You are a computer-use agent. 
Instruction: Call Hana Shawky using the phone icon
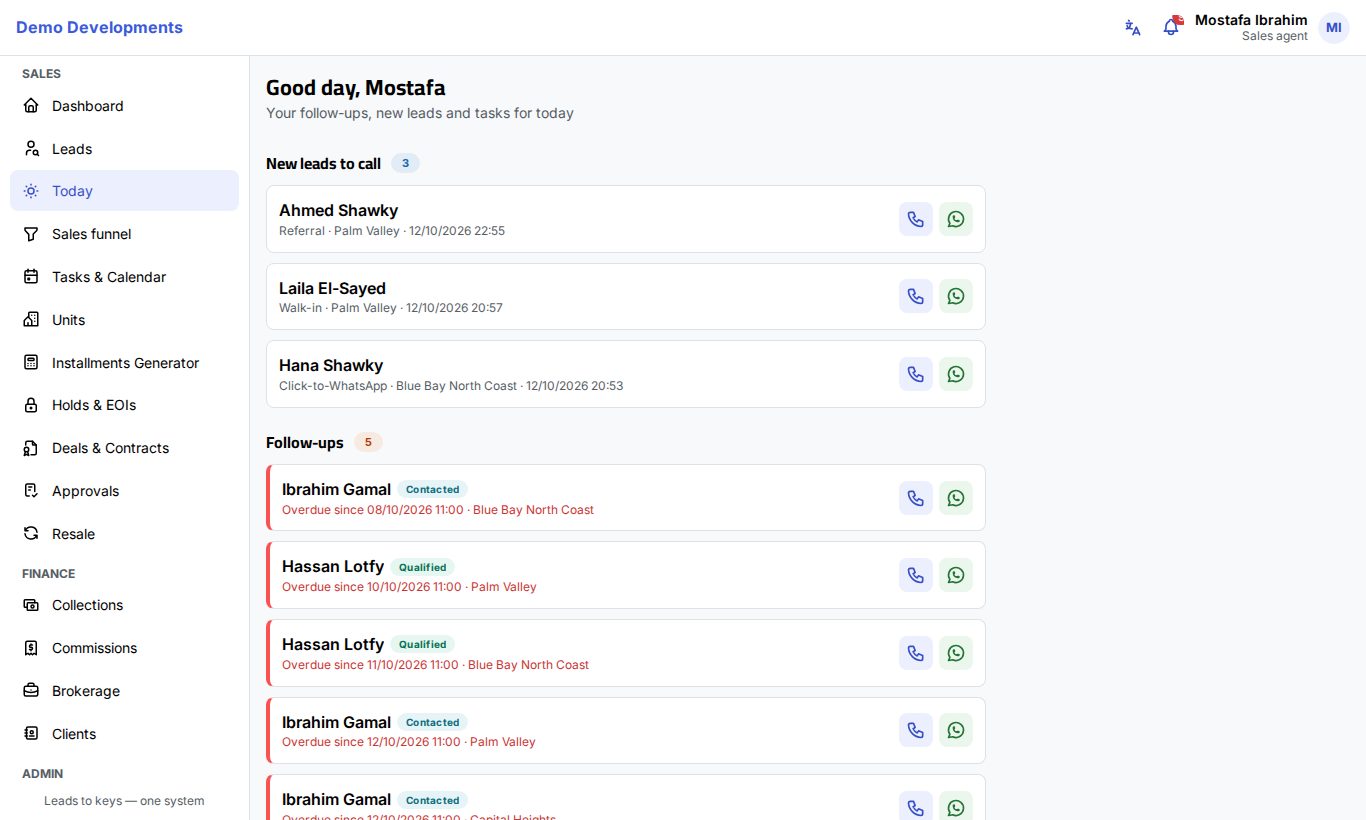tap(916, 374)
